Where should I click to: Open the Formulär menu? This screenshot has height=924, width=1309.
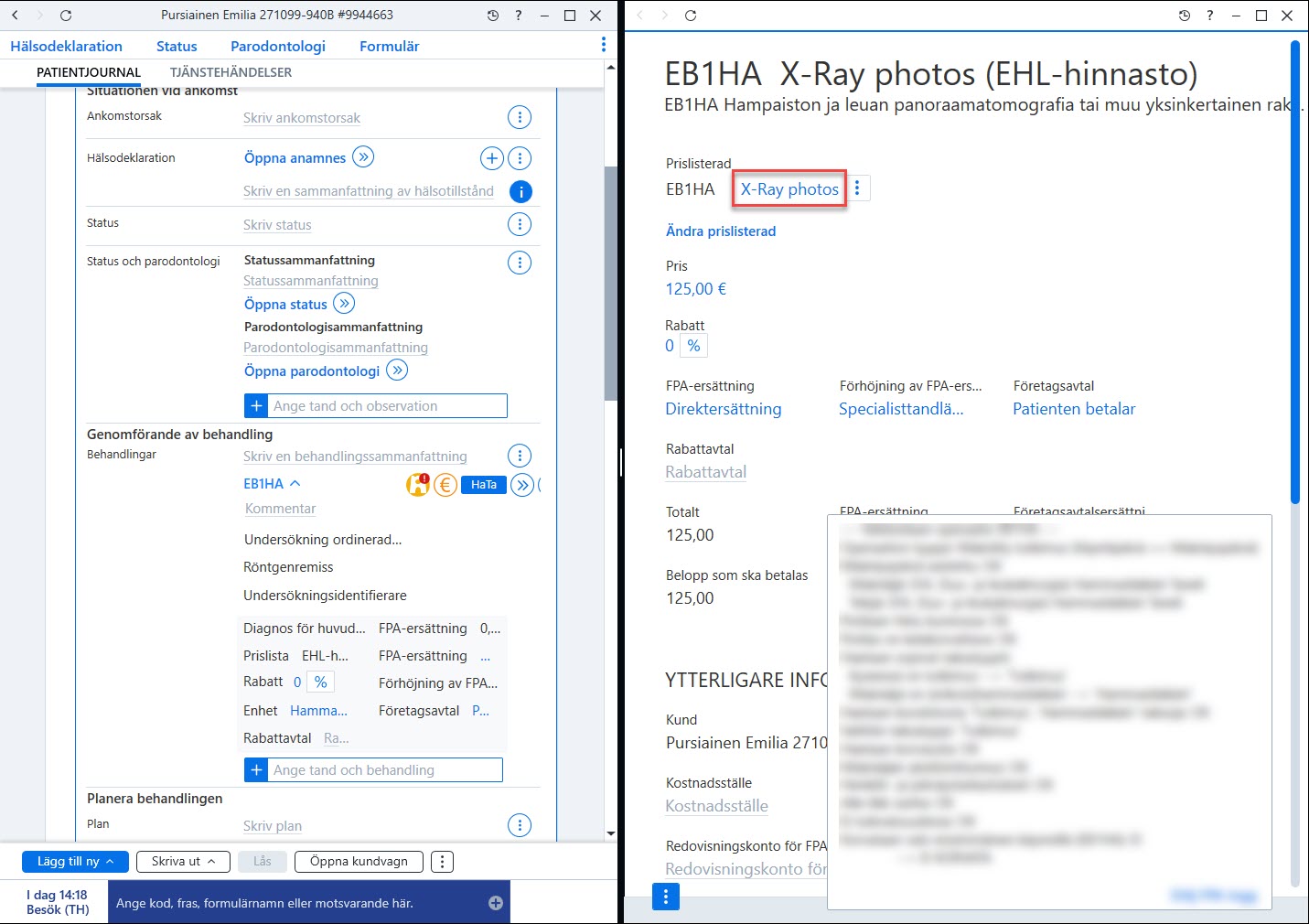pos(390,46)
